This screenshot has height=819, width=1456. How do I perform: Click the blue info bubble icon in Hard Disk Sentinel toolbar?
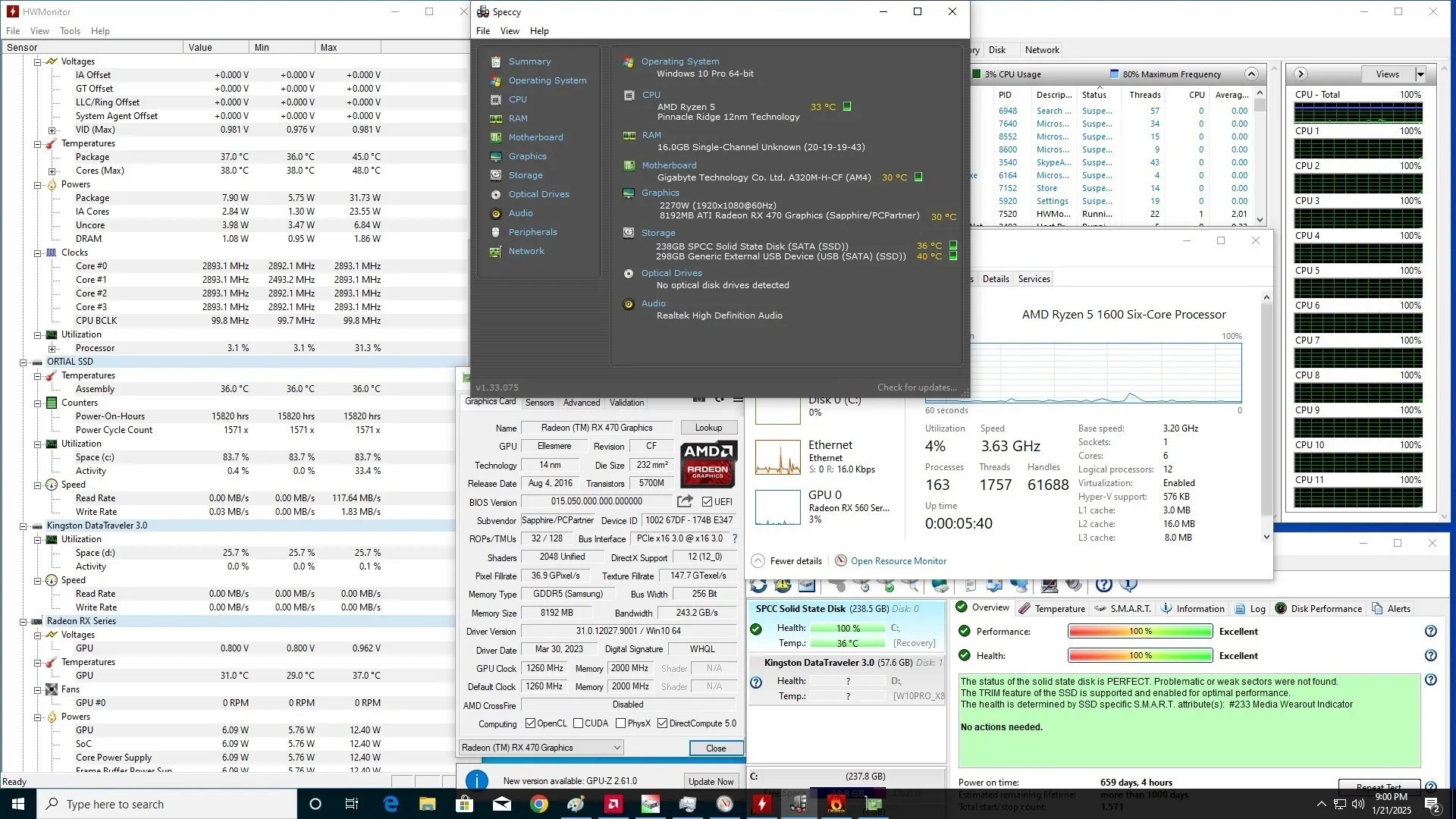coord(1128,585)
